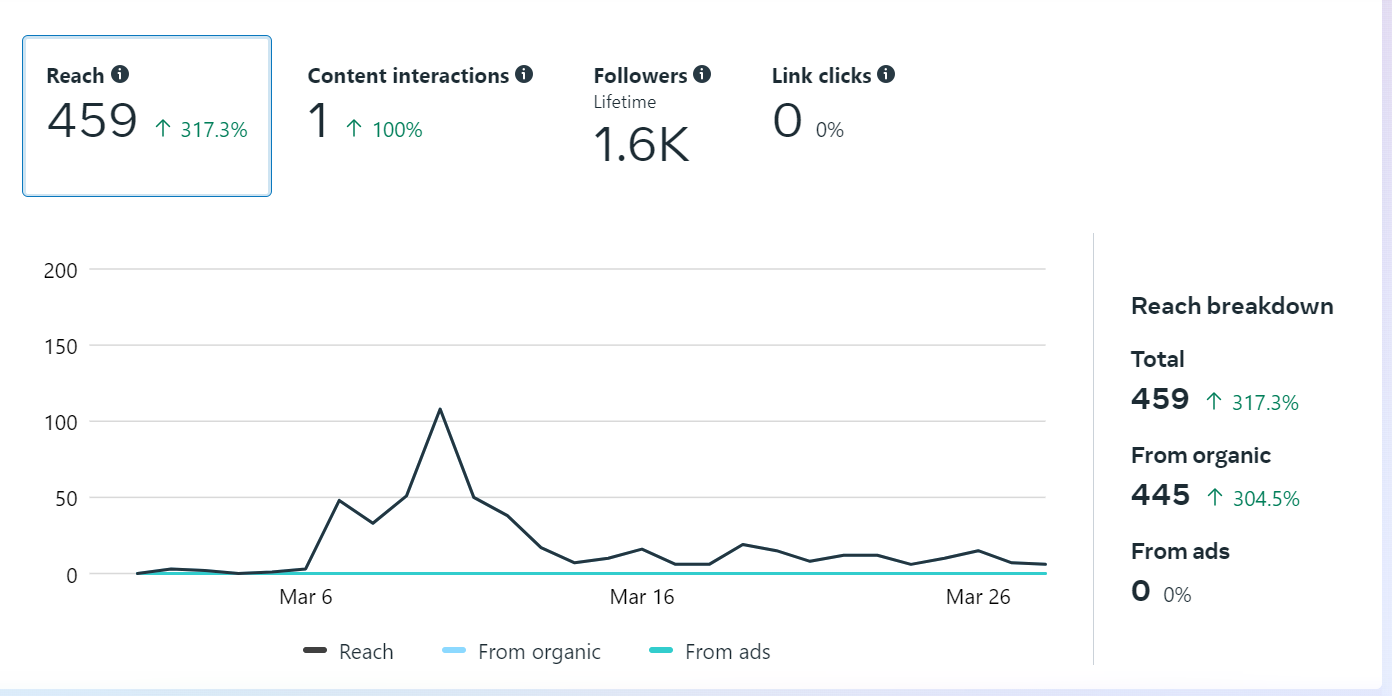Click the info icon next to Reach
The image size is (1392, 696).
pyautogui.click(x=120, y=75)
